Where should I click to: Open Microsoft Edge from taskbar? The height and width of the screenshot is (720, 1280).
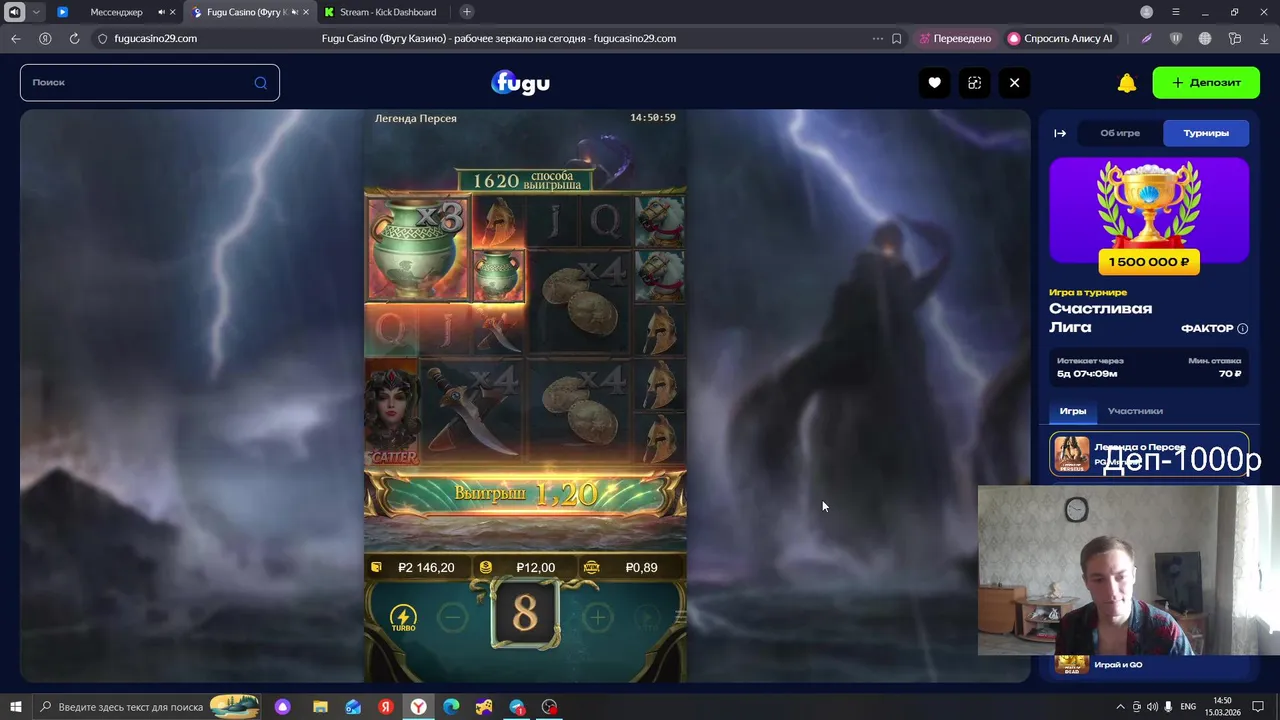[x=451, y=707]
